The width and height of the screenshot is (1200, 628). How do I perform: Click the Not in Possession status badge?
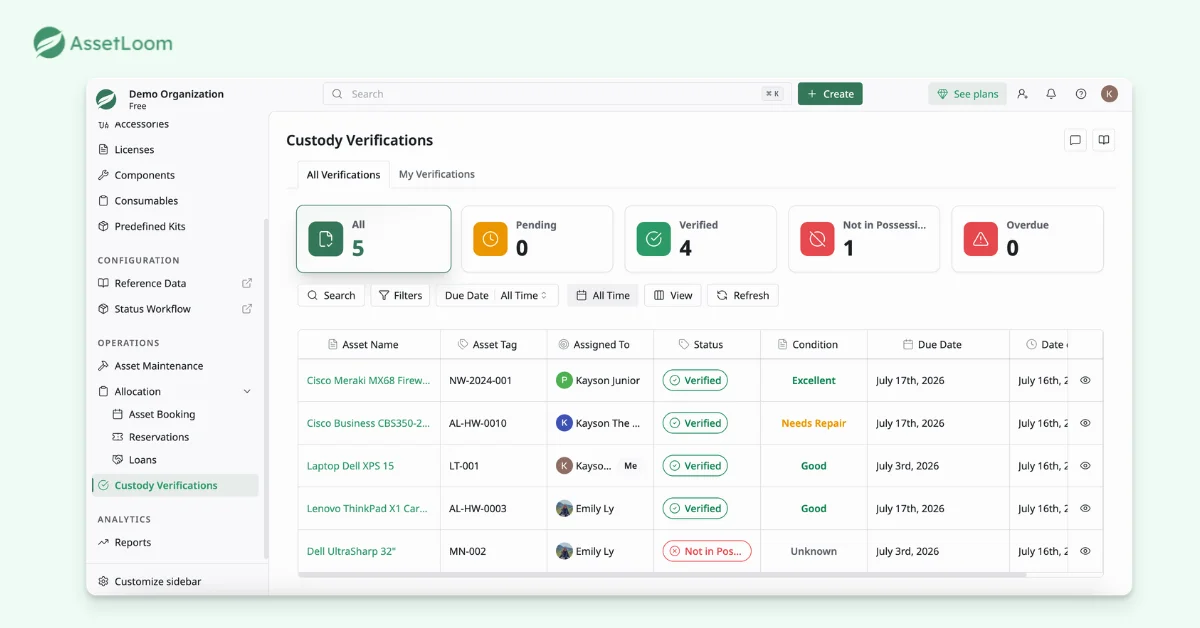pyautogui.click(x=707, y=551)
